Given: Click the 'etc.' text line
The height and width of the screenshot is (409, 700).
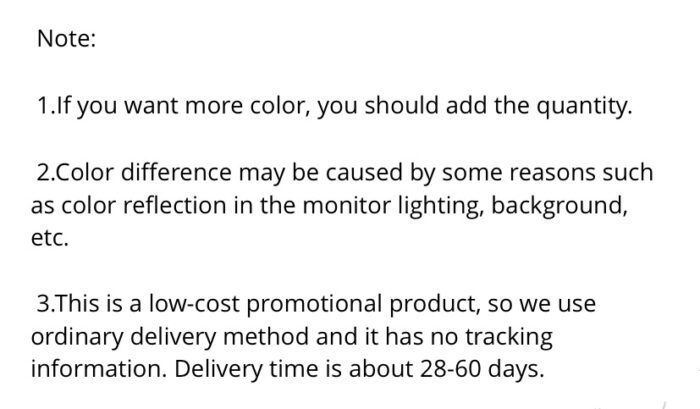Looking at the screenshot, I should [50, 238].
